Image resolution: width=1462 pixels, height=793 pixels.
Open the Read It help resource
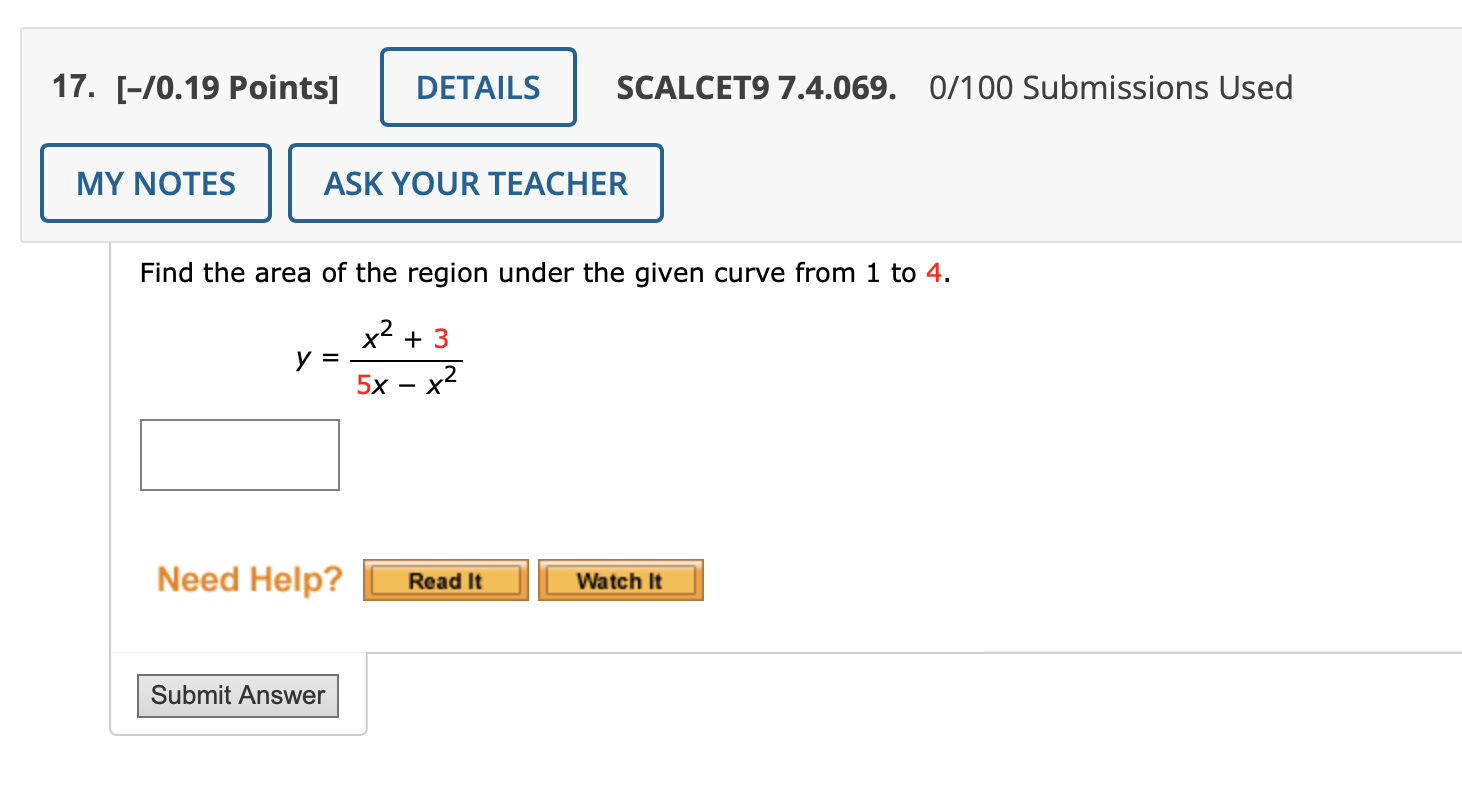pyautogui.click(x=445, y=579)
